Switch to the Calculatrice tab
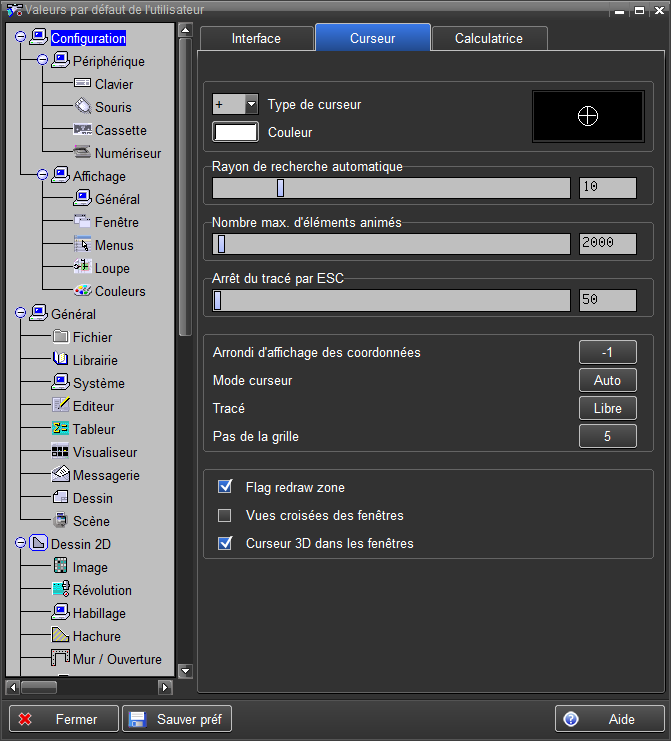This screenshot has width=671, height=741. click(x=488, y=38)
